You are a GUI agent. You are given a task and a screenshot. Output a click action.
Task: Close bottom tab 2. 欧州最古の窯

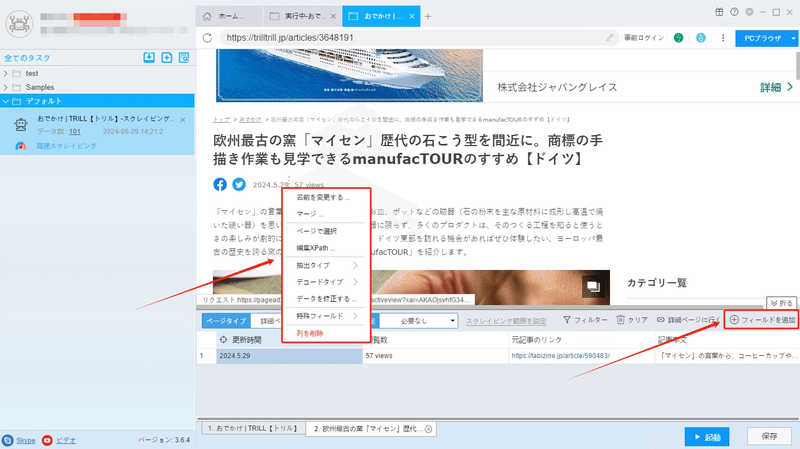(429, 429)
